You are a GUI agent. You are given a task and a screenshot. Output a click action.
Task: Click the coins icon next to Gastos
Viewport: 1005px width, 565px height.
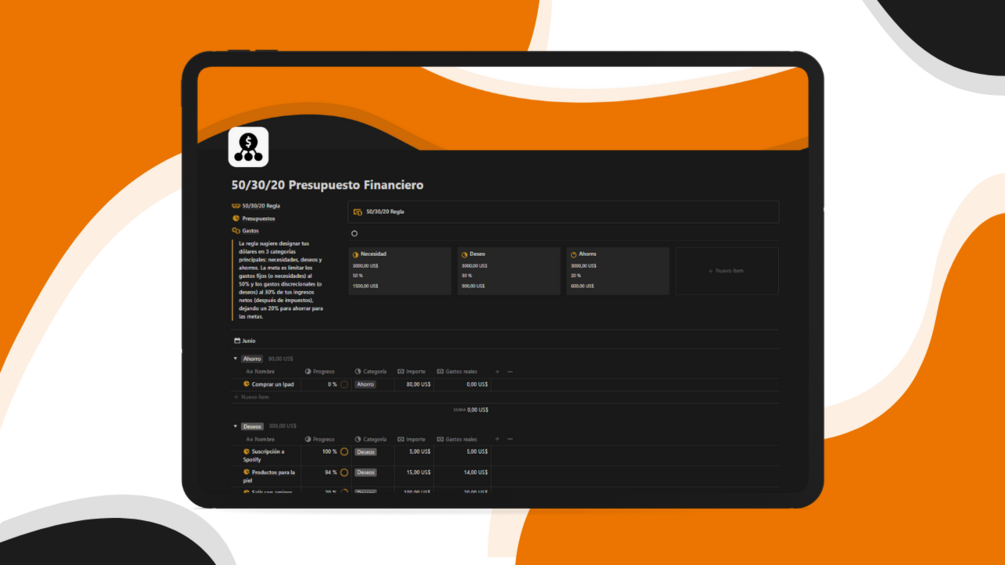(x=236, y=231)
